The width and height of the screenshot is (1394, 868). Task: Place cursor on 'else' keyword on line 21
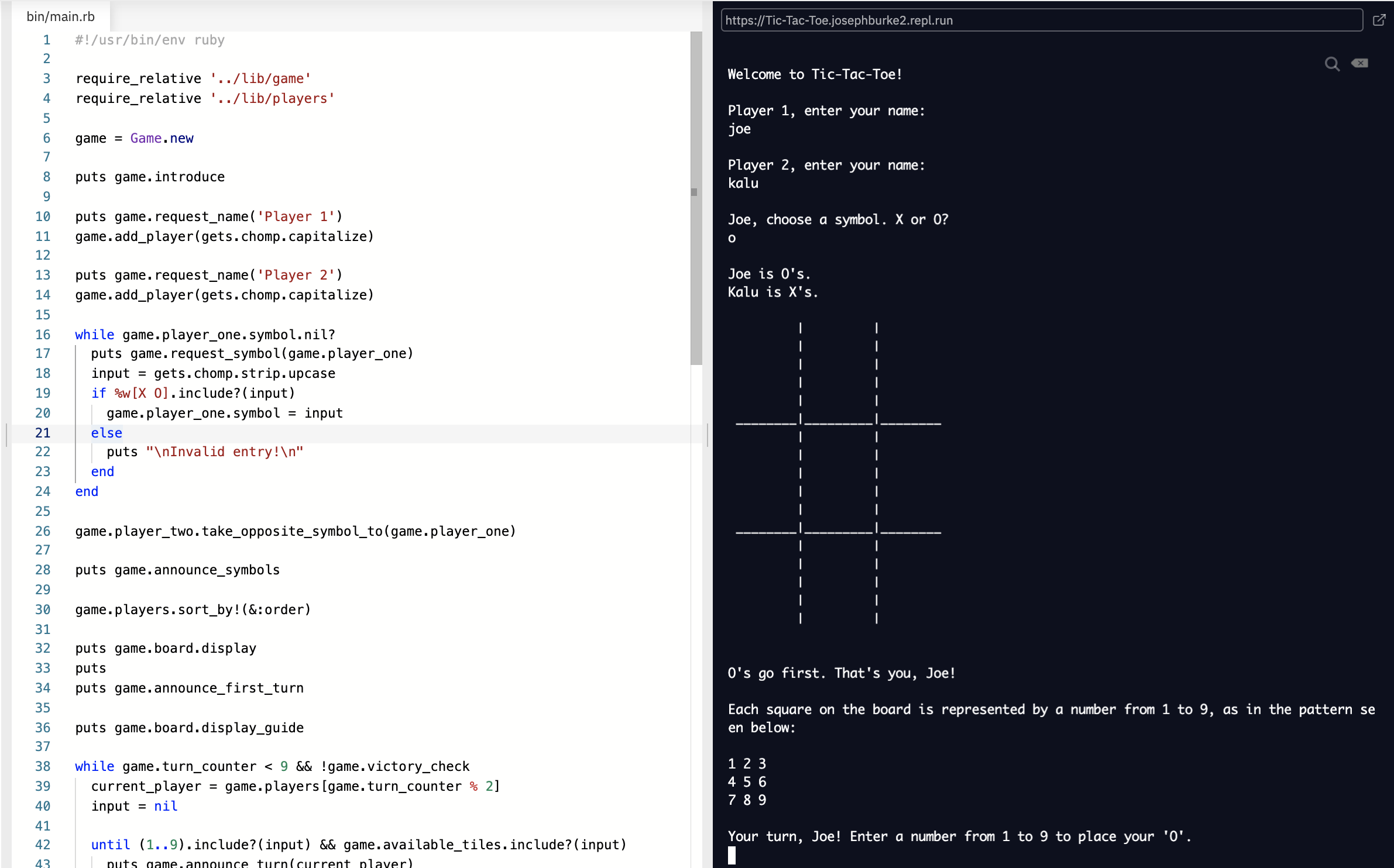[x=107, y=433]
